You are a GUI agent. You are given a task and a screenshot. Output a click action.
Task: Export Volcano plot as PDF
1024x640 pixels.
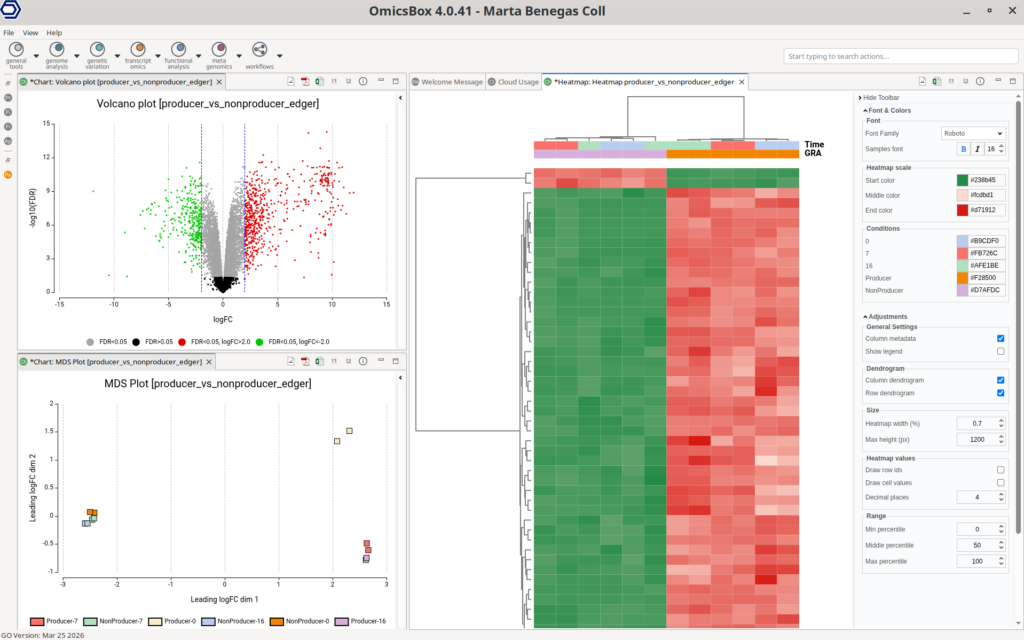click(304, 82)
